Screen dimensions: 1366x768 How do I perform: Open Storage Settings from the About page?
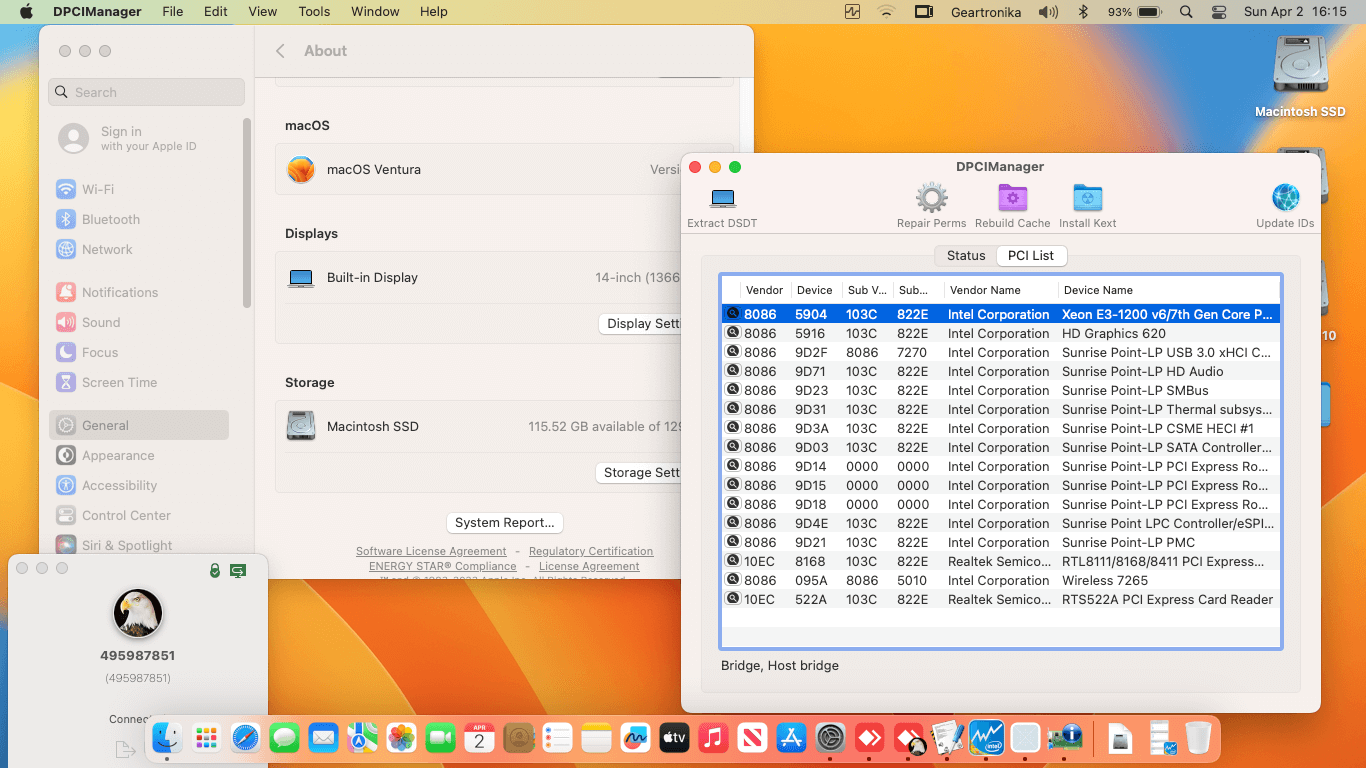pos(640,472)
